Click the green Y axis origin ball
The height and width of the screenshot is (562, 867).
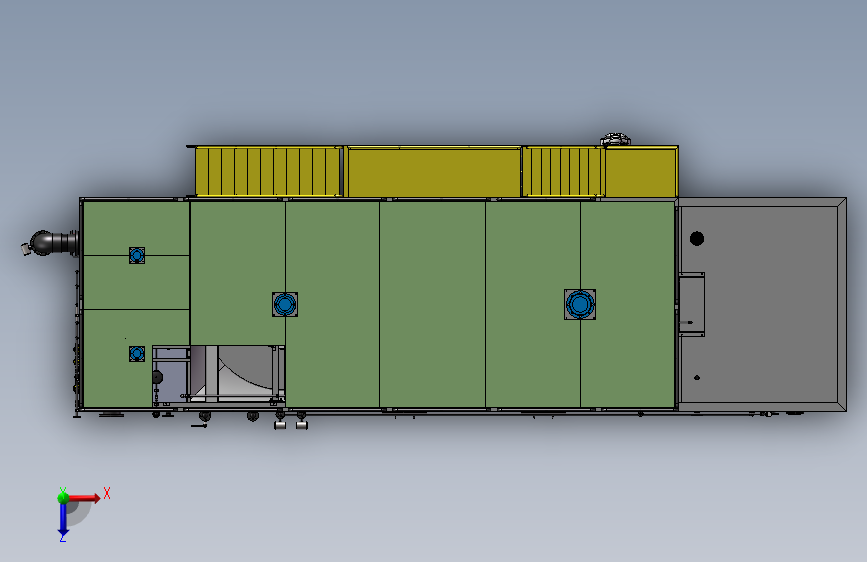[x=63, y=497]
